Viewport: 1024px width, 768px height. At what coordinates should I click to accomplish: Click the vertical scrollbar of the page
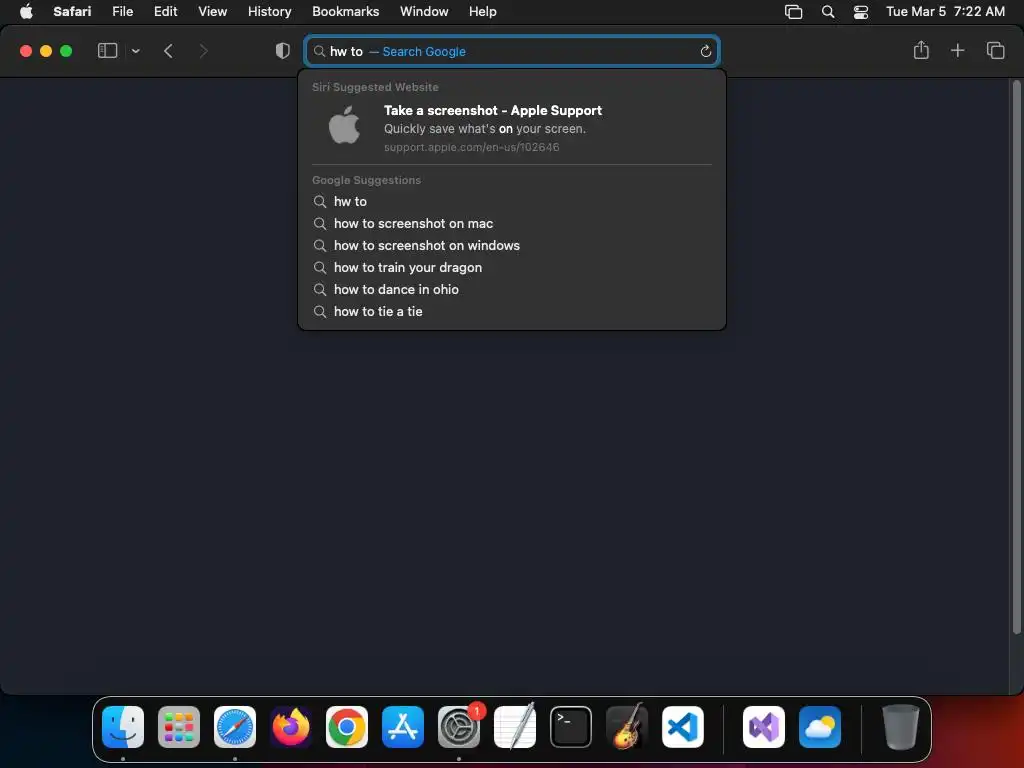pos(1016,357)
